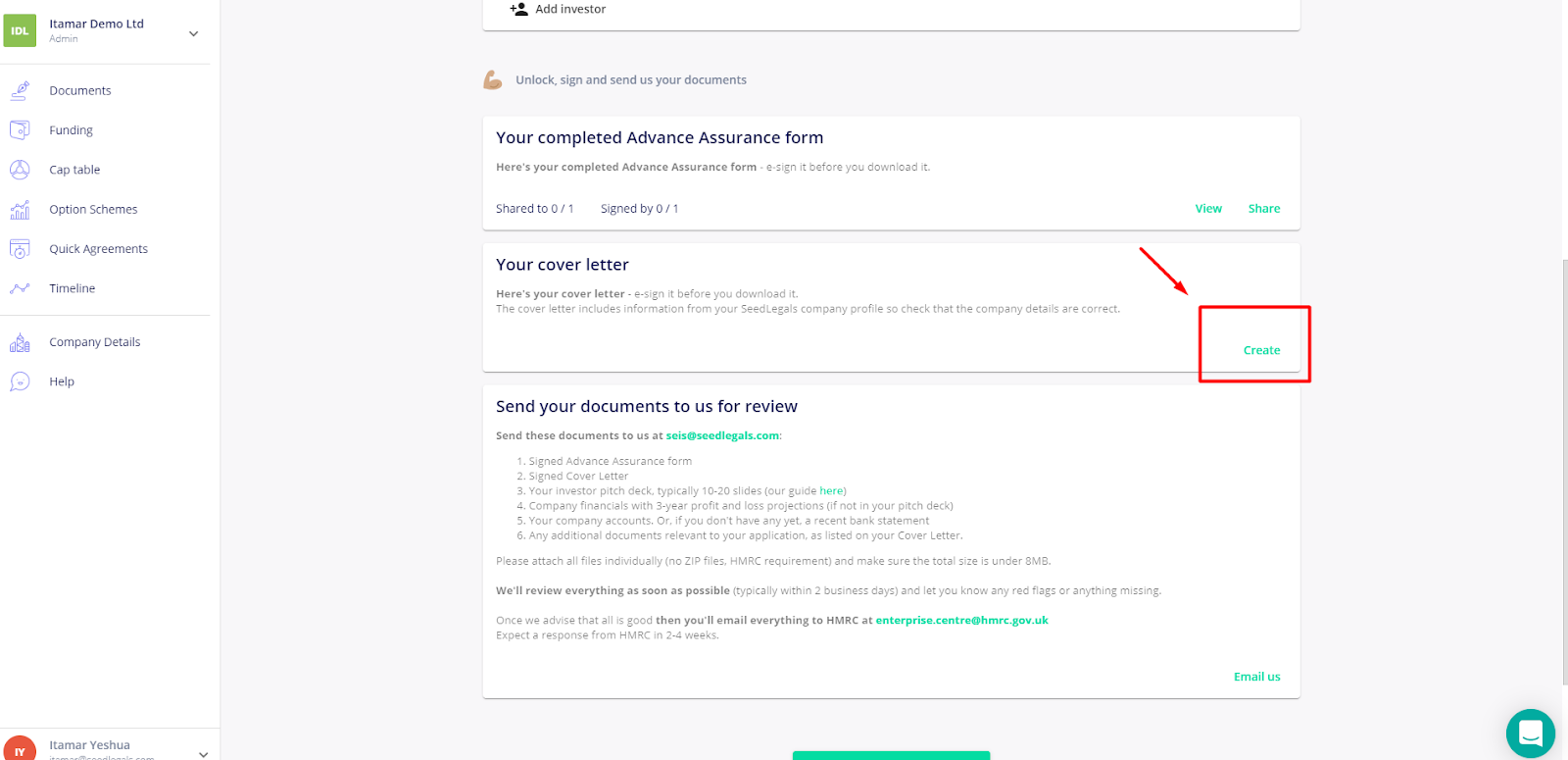Click the Email us link
1568x760 pixels.
(x=1256, y=677)
